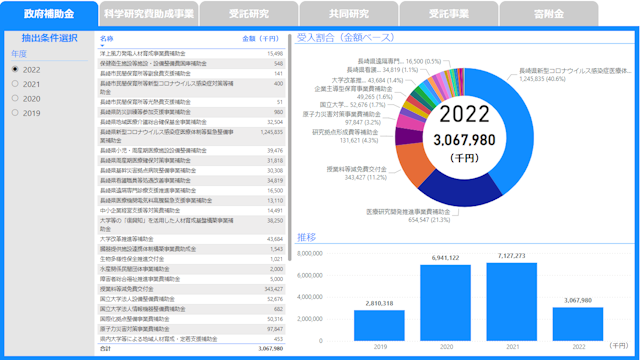Click the 合計 total row
Viewport: 640px width, 360px height.
(191, 349)
